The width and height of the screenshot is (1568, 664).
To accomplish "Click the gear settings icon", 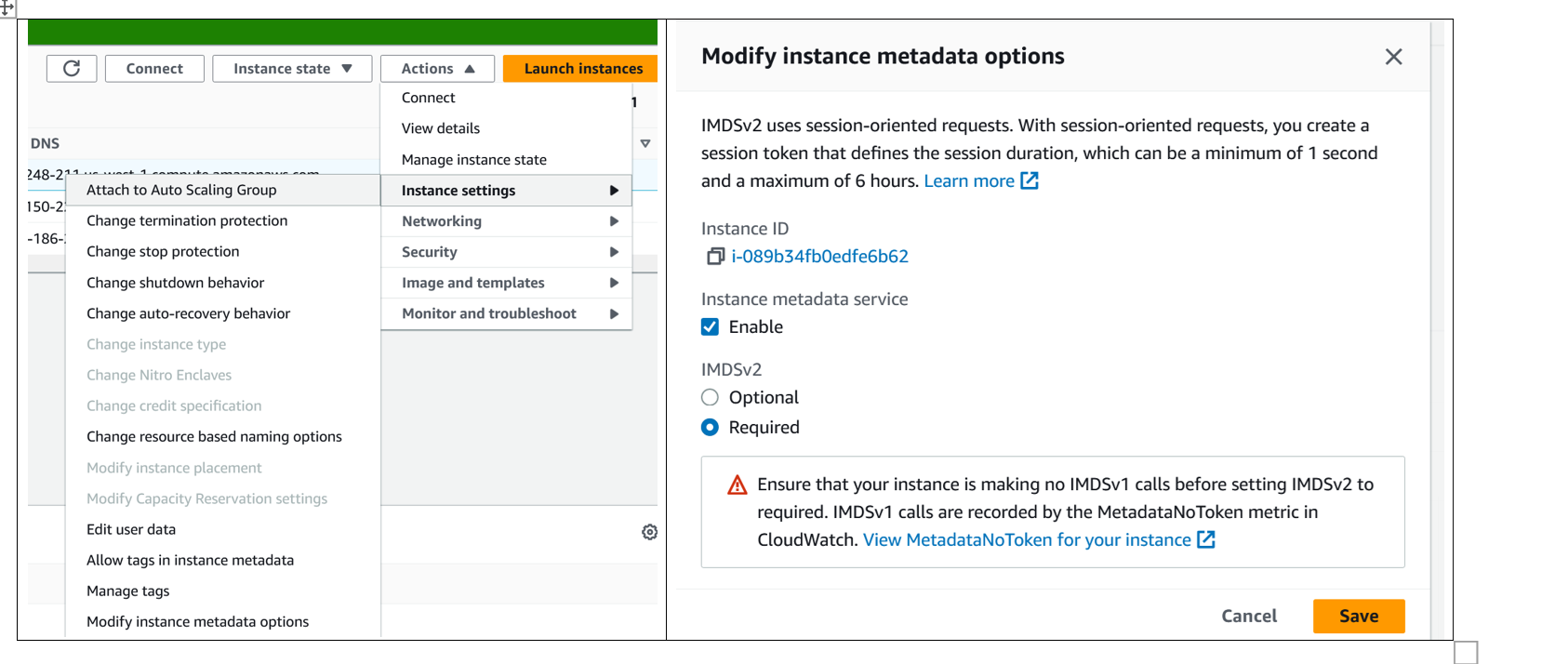I will click(x=649, y=532).
